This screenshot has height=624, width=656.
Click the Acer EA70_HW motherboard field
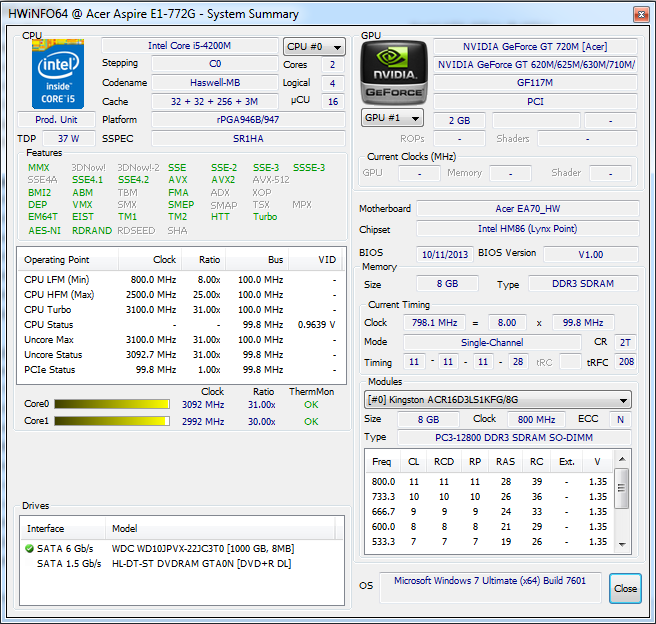(x=528, y=208)
